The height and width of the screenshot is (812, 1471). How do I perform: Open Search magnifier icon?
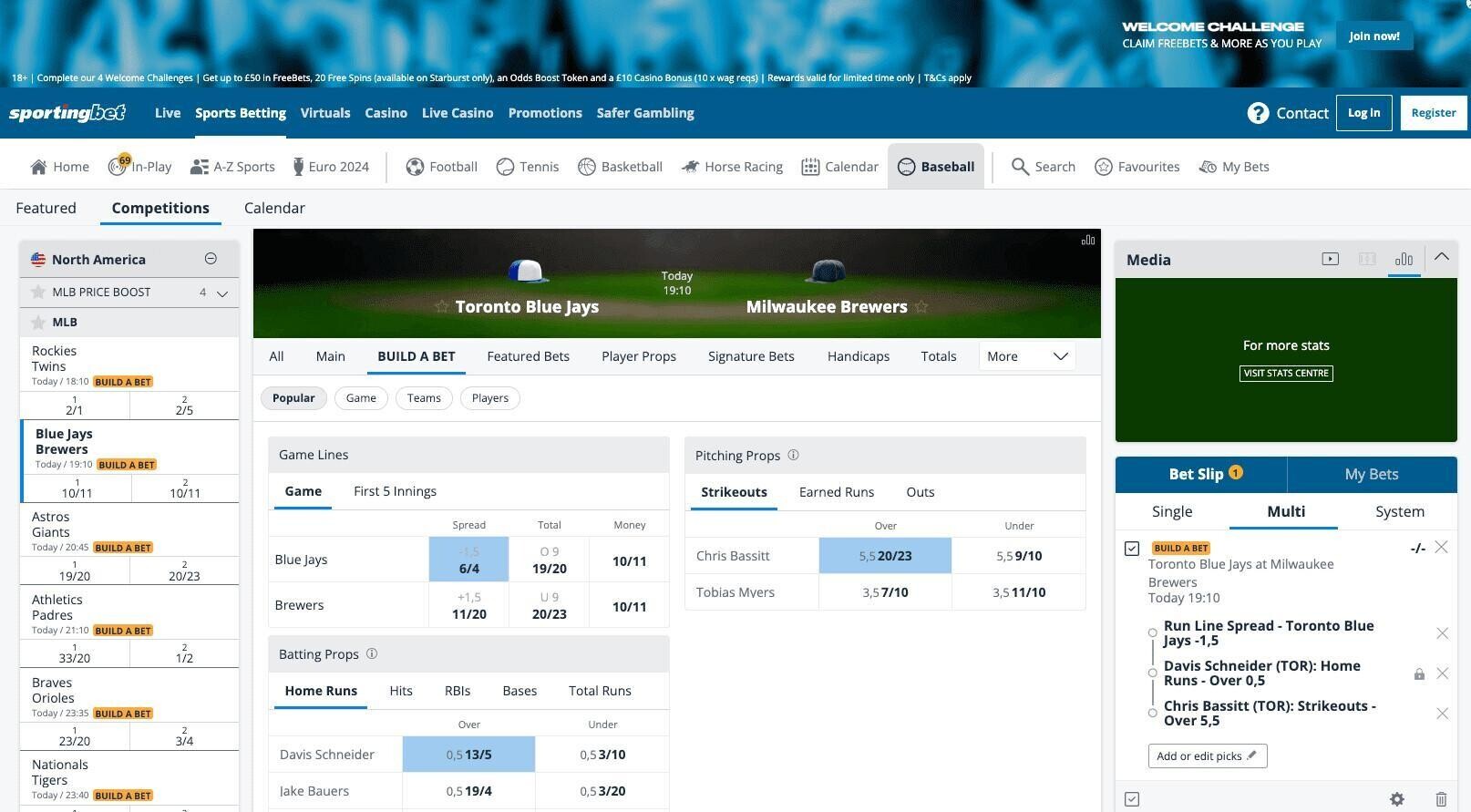tap(1020, 167)
